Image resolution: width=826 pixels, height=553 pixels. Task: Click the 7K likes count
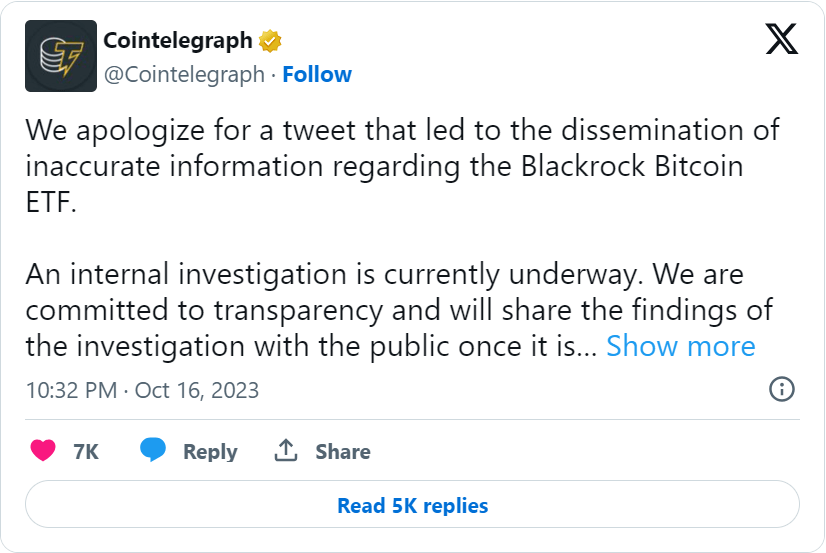point(86,452)
